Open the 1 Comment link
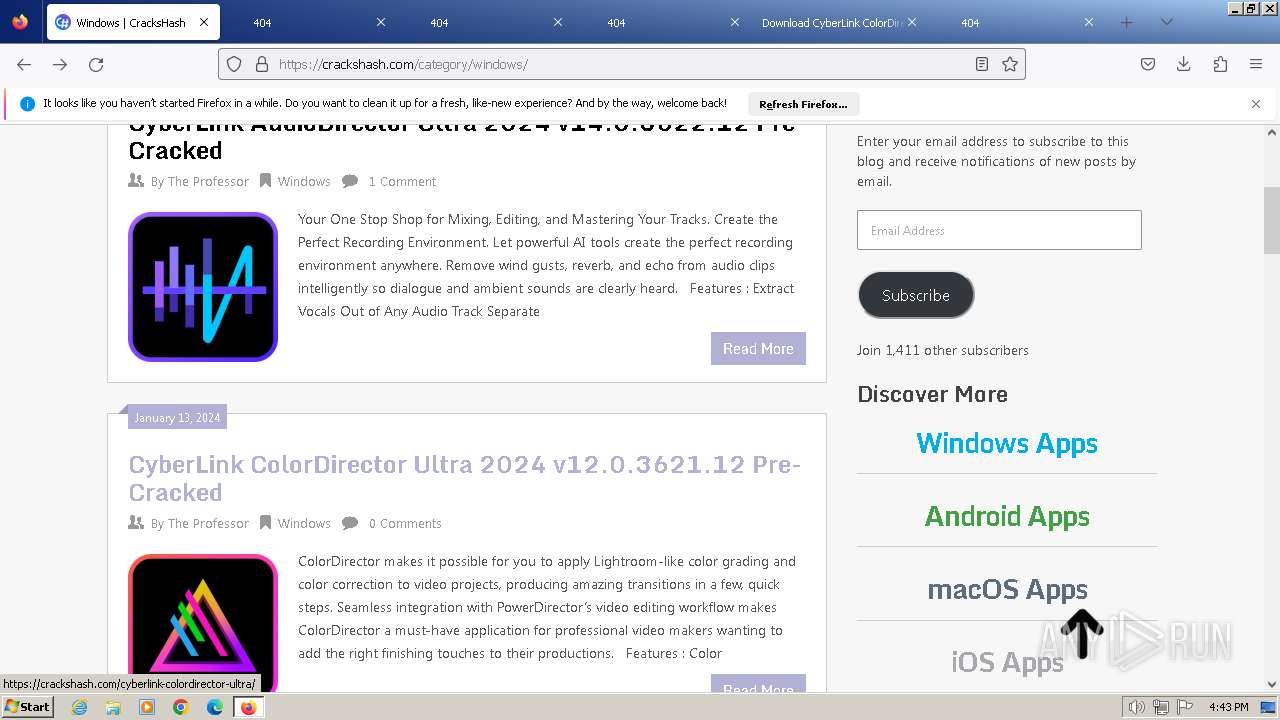The width and height of the screenshot is (1280, 720). point(402,181)
